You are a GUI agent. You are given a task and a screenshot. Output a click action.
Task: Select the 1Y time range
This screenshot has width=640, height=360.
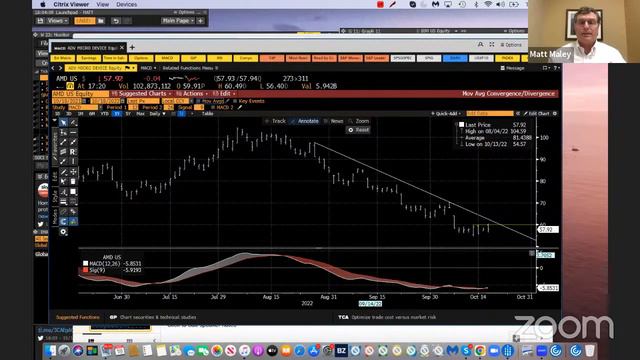117,114
